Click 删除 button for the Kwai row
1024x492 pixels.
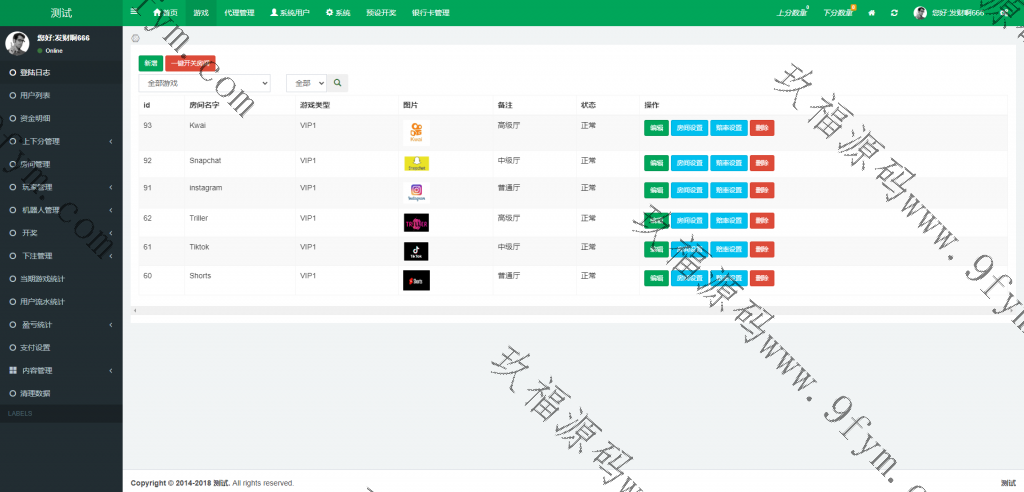(762, 128)
